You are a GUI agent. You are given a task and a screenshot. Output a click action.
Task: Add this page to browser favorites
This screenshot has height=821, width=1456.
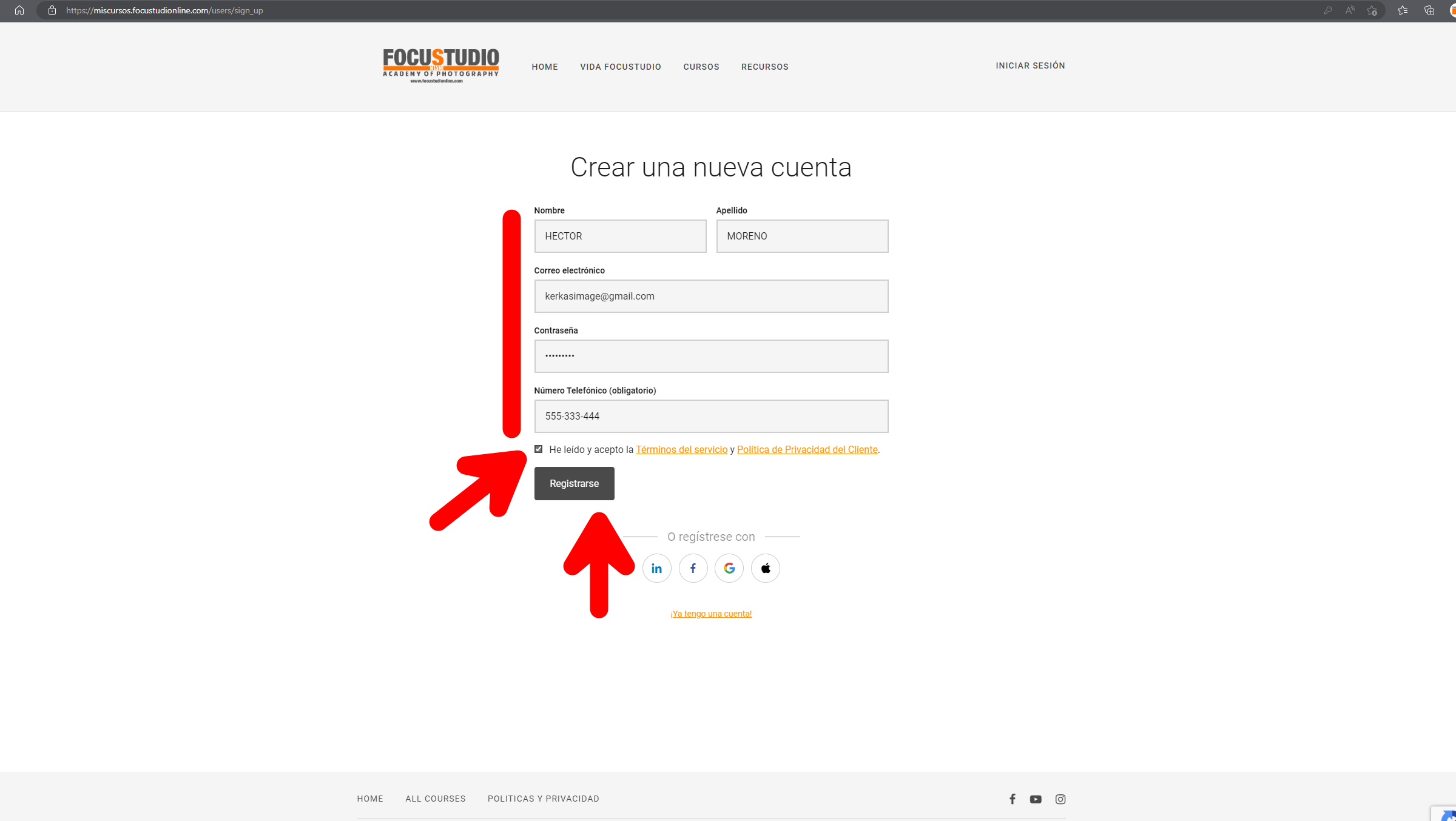[x=1372, y=10]
